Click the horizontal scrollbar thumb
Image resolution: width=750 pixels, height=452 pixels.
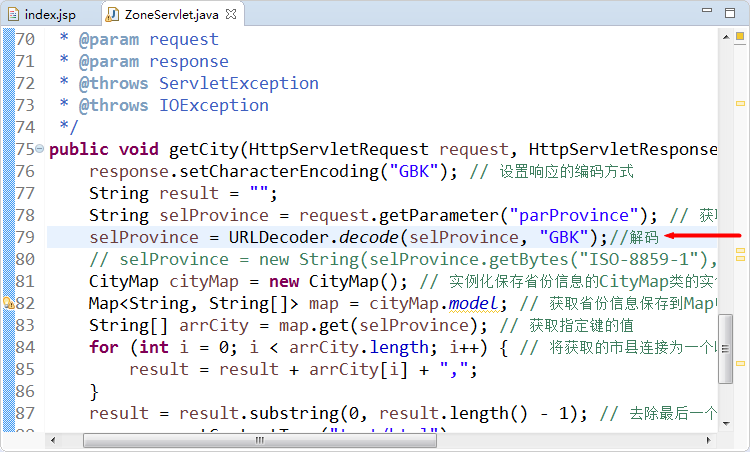[x=260, y=440]
